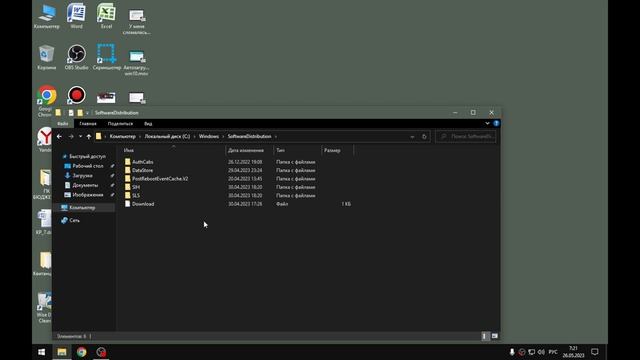Viewport: 640px width, 360px height.
Task: Select the Компьютер desktop icon
Action: [47, 17]
